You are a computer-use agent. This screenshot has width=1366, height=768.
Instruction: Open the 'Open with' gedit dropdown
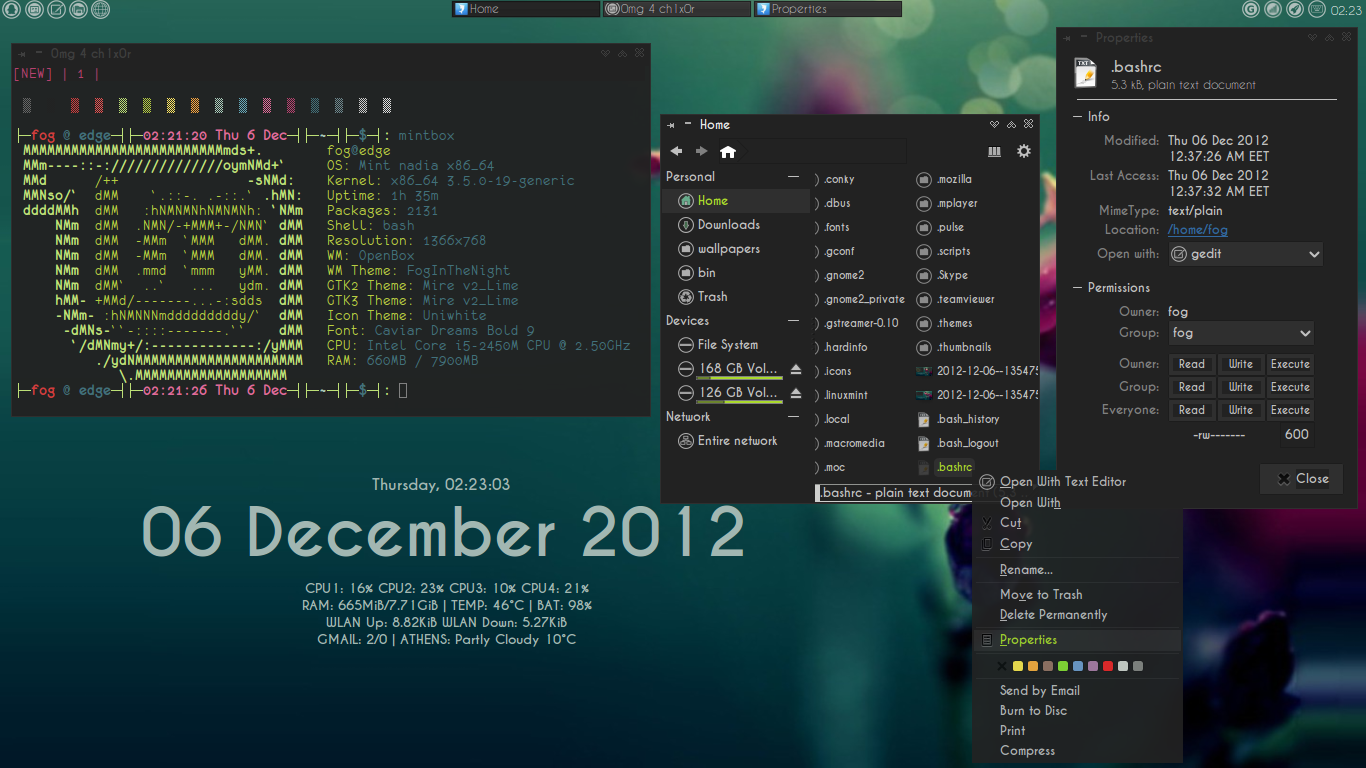pos(1245,254)
